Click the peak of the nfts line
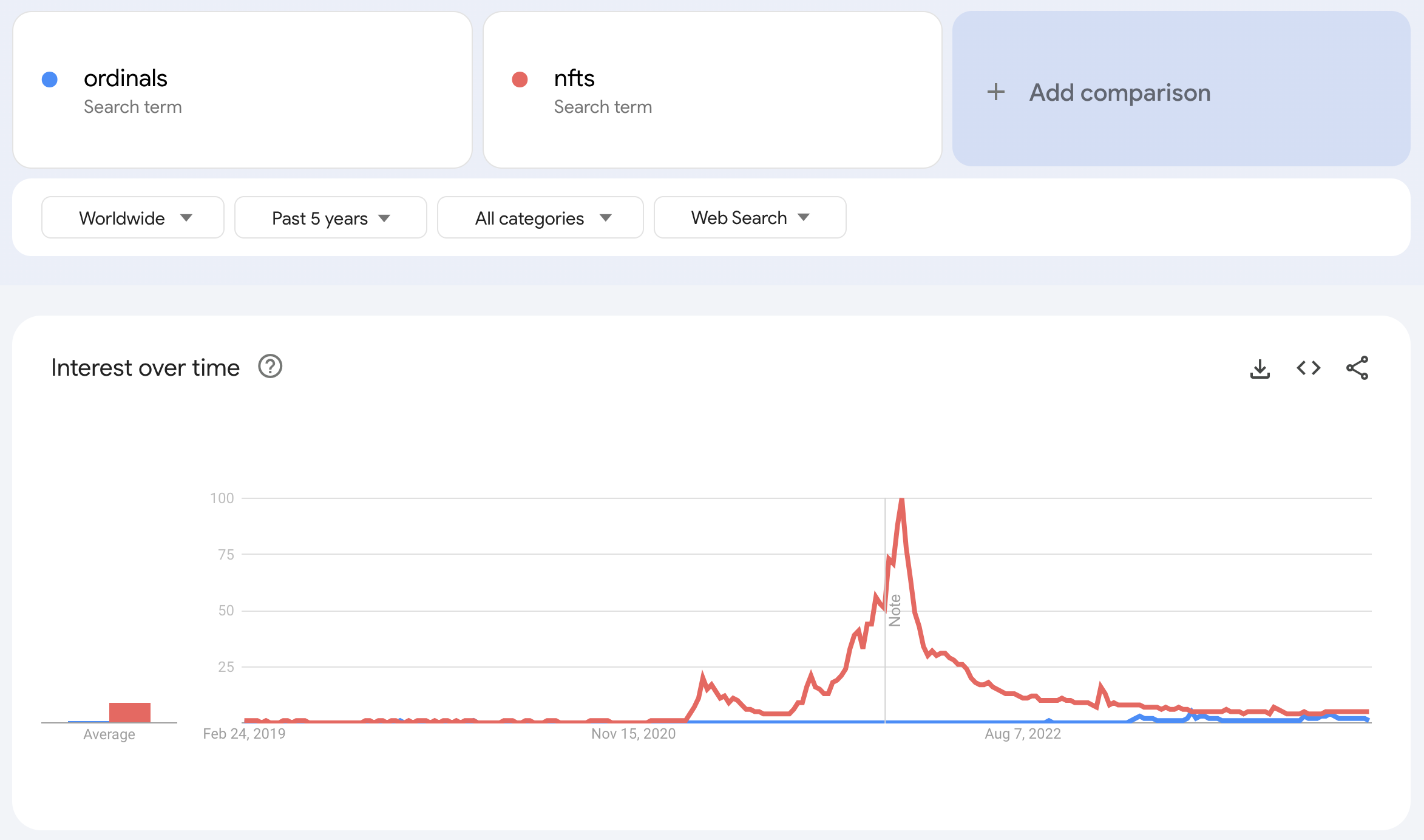1424x840 pixels. (902, 500)
